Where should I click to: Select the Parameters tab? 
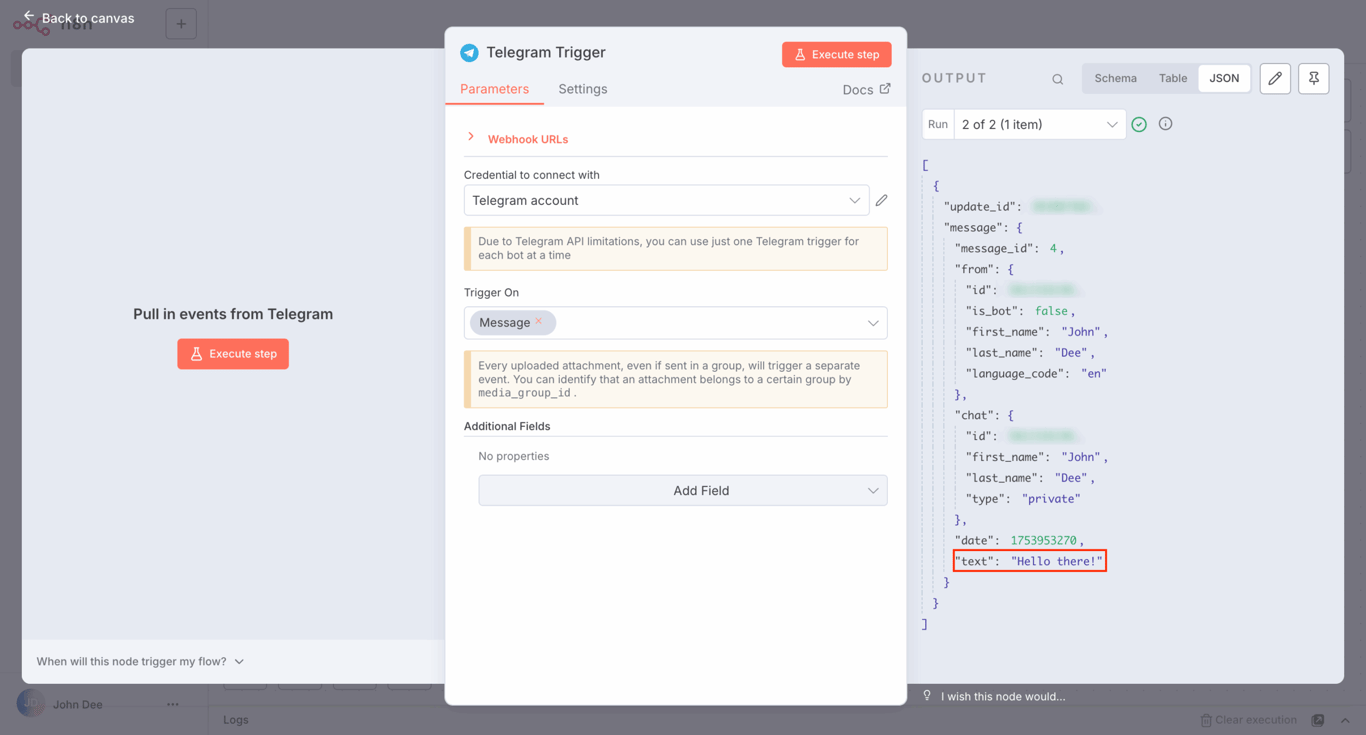pyautogui.click(x=494, y=89)
